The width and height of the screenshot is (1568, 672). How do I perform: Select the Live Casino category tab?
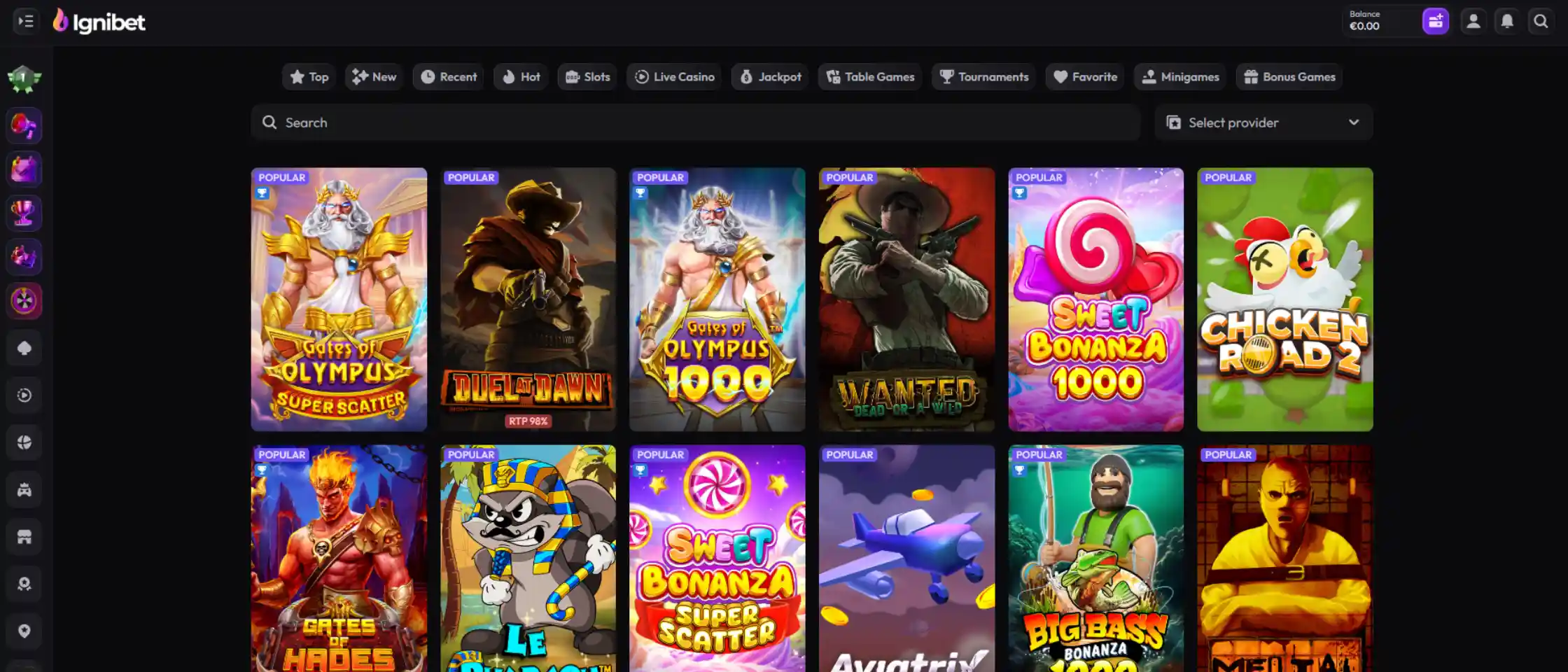pyautogui.click(x=674, y=77)
